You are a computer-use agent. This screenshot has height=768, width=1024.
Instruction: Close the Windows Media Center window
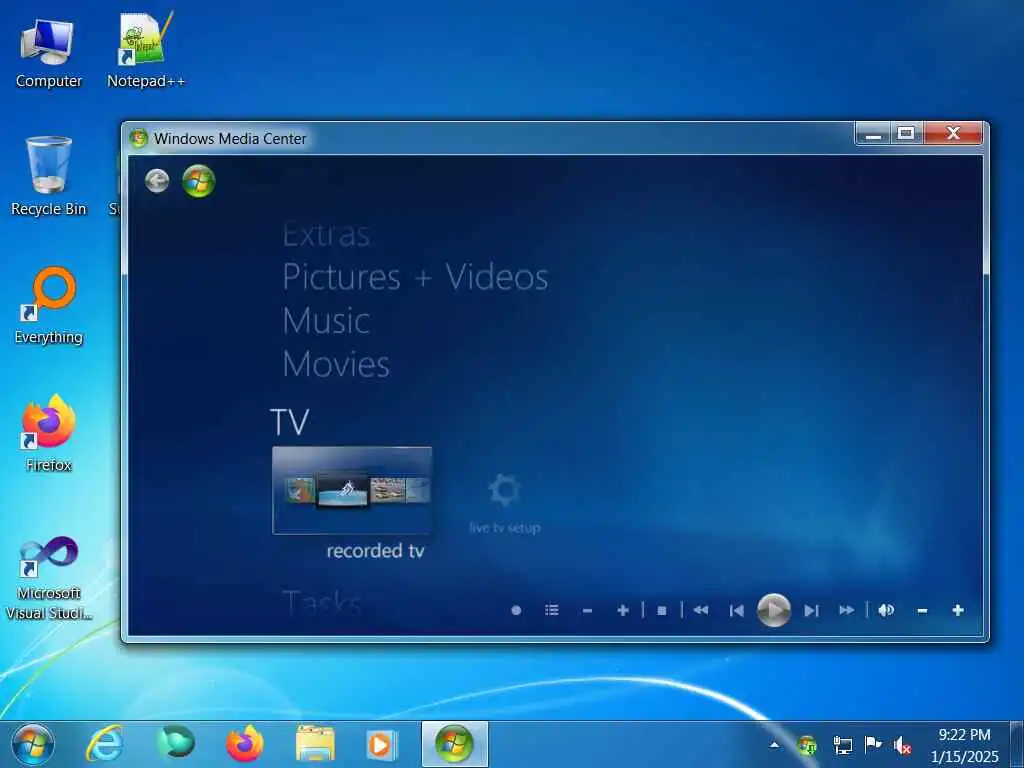[x=953, y=133]
